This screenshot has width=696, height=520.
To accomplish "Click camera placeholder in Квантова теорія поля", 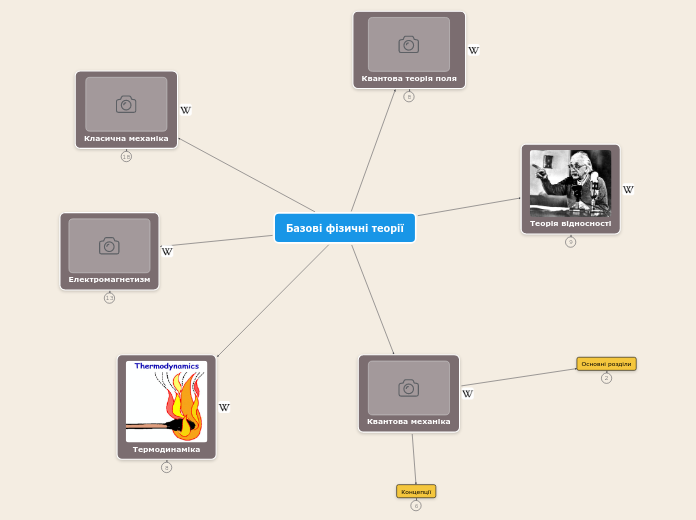I will [x=408, y=44].
